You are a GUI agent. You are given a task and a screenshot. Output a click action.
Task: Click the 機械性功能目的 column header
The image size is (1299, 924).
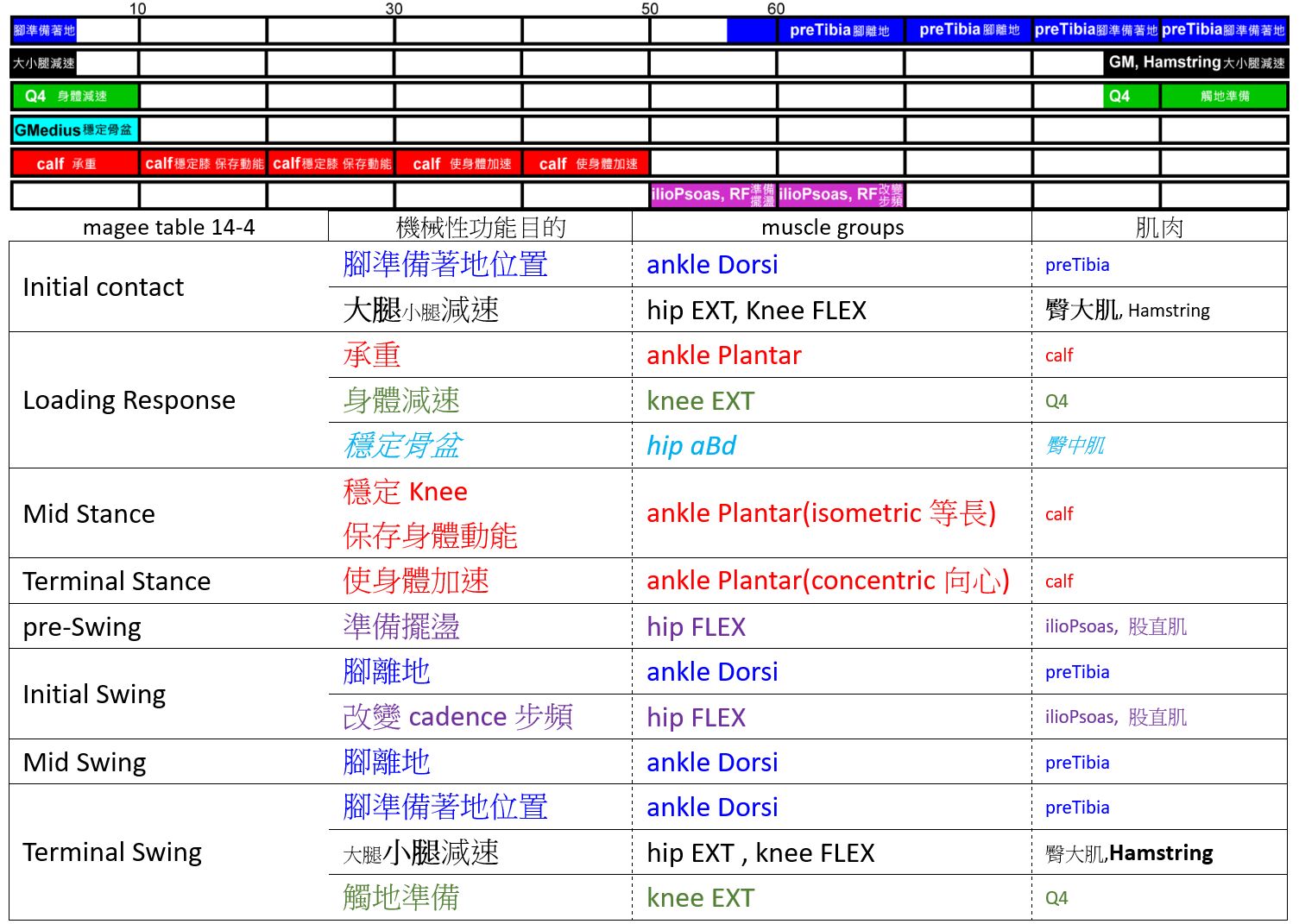[480, 228]
